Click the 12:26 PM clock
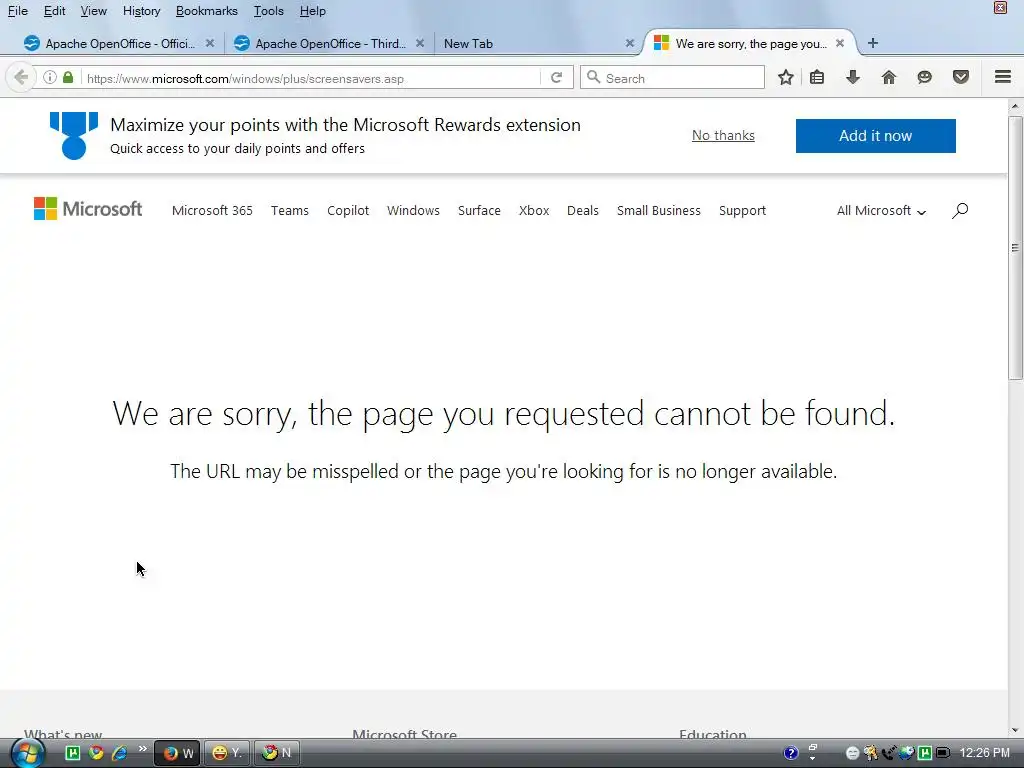Screen dimensions: 1024x768 point(984,753)
